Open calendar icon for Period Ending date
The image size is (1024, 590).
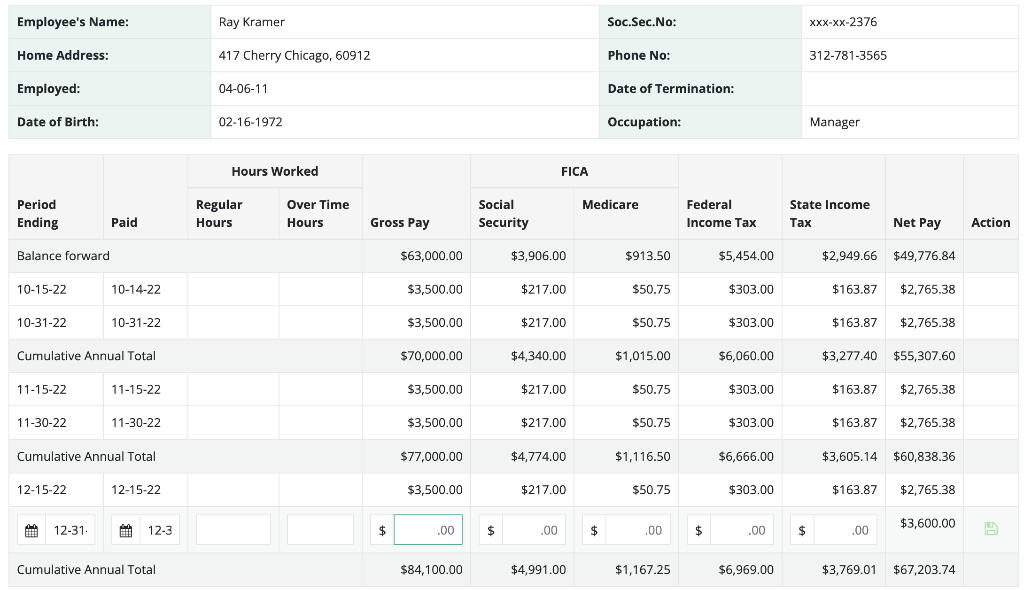(31, 531)
